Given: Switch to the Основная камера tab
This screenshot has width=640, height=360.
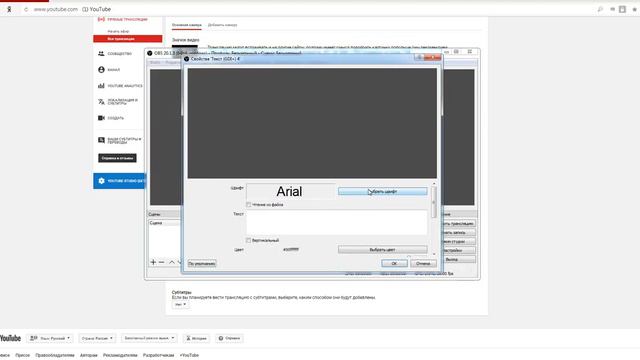Looking at the screenshot, I should click(x=187, y=25).
